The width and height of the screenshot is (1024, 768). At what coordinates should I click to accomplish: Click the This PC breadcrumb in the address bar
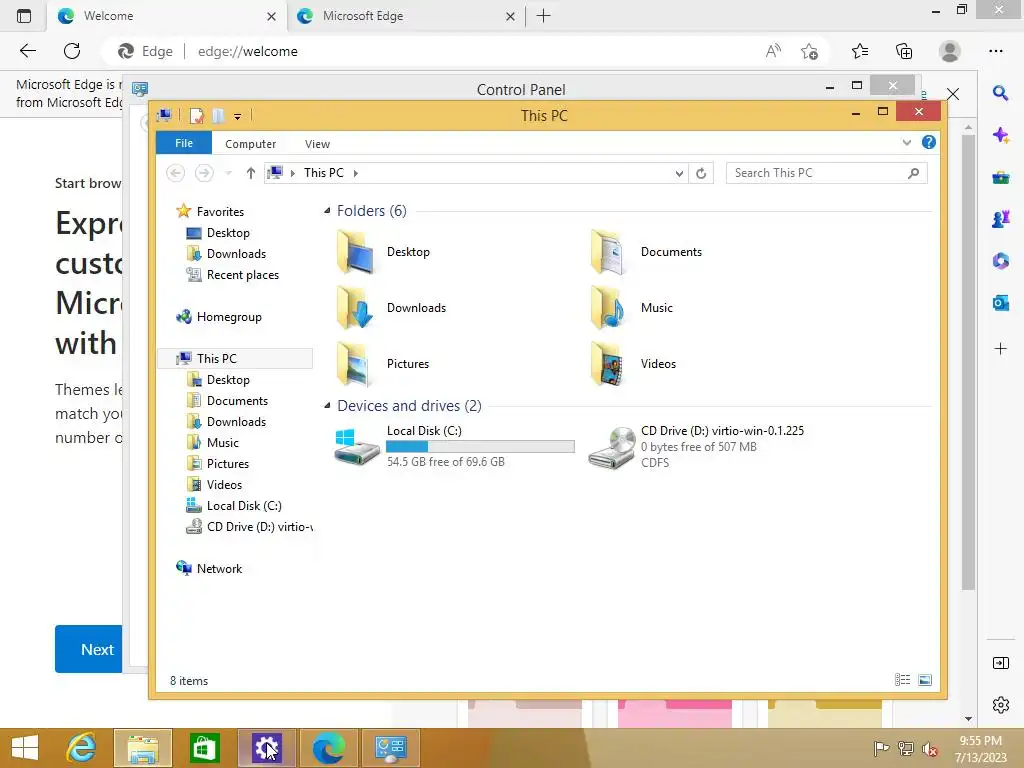click(323, 173)
